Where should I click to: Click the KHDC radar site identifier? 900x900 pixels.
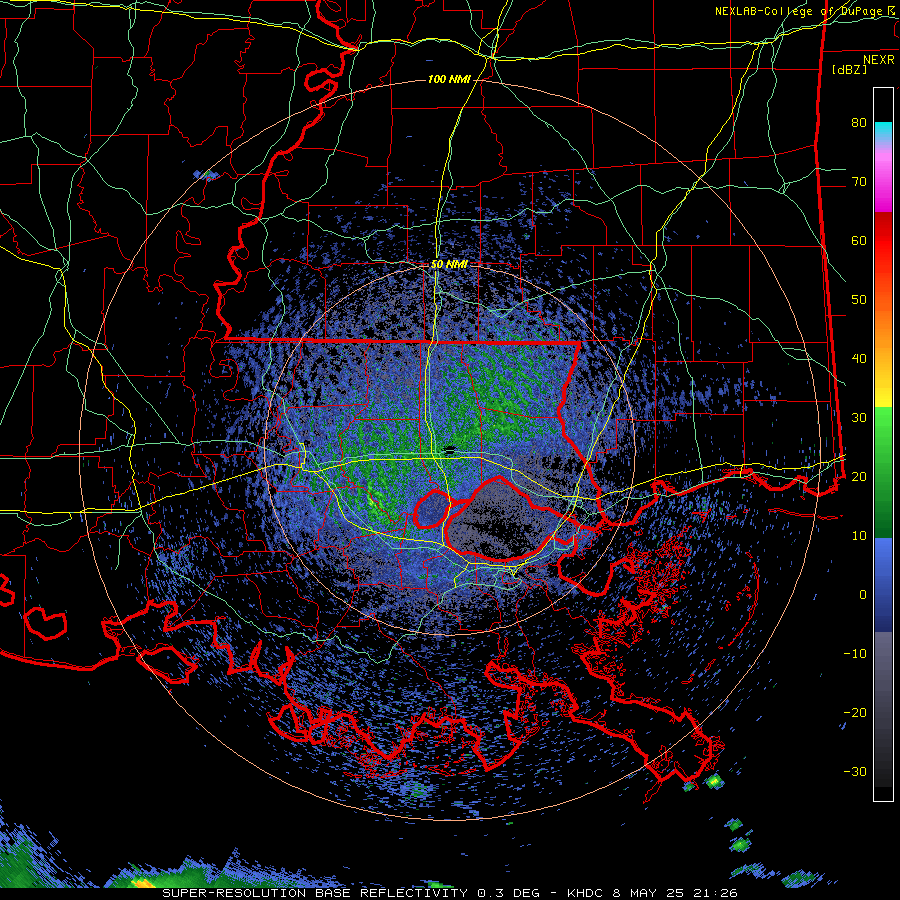tap(585, 893)
